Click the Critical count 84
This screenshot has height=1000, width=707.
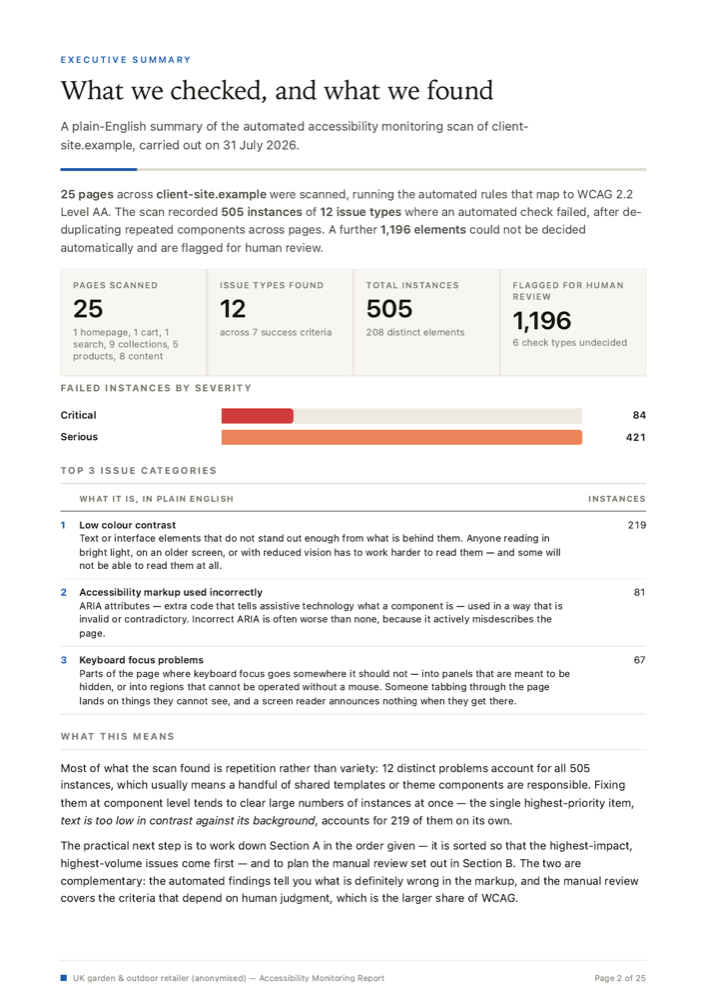tap(639, 415)
